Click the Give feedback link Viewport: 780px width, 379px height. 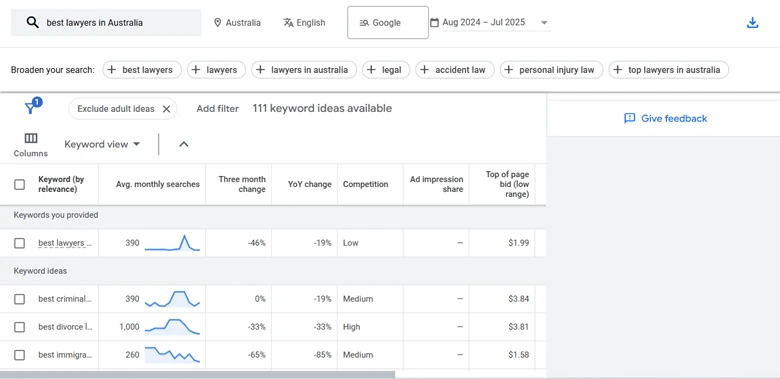[665, 118]
